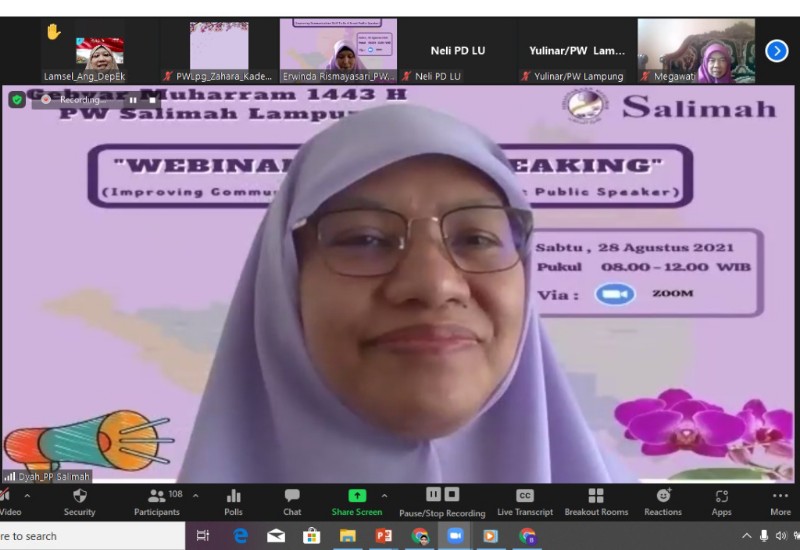Launch the Polls window
The height and width of the screenshot is (550, 800).
click(233, 502)
